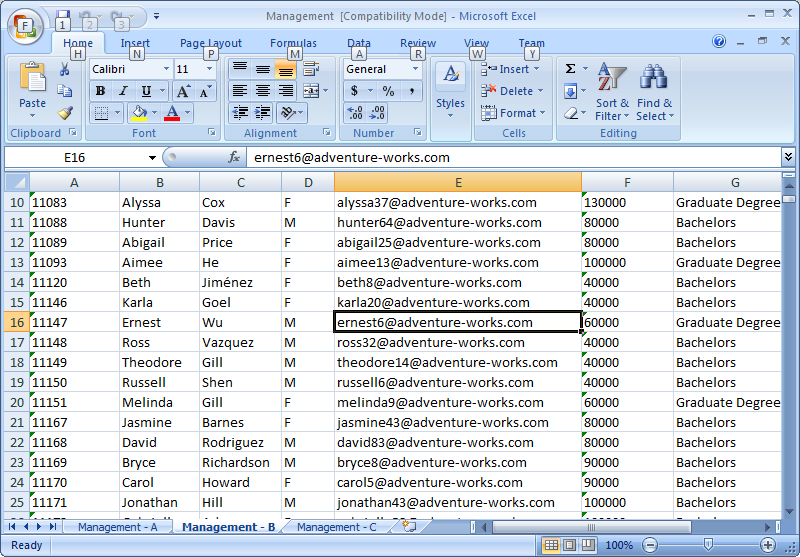
Task: Open the Office Button menu
Action: (x=25, y=27)
